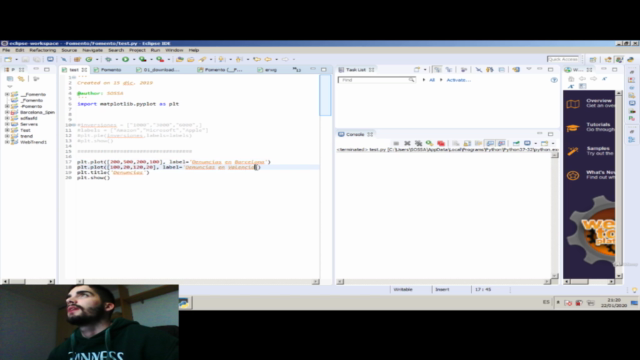Navigate back with yellow left arrow

coord(268,60)
